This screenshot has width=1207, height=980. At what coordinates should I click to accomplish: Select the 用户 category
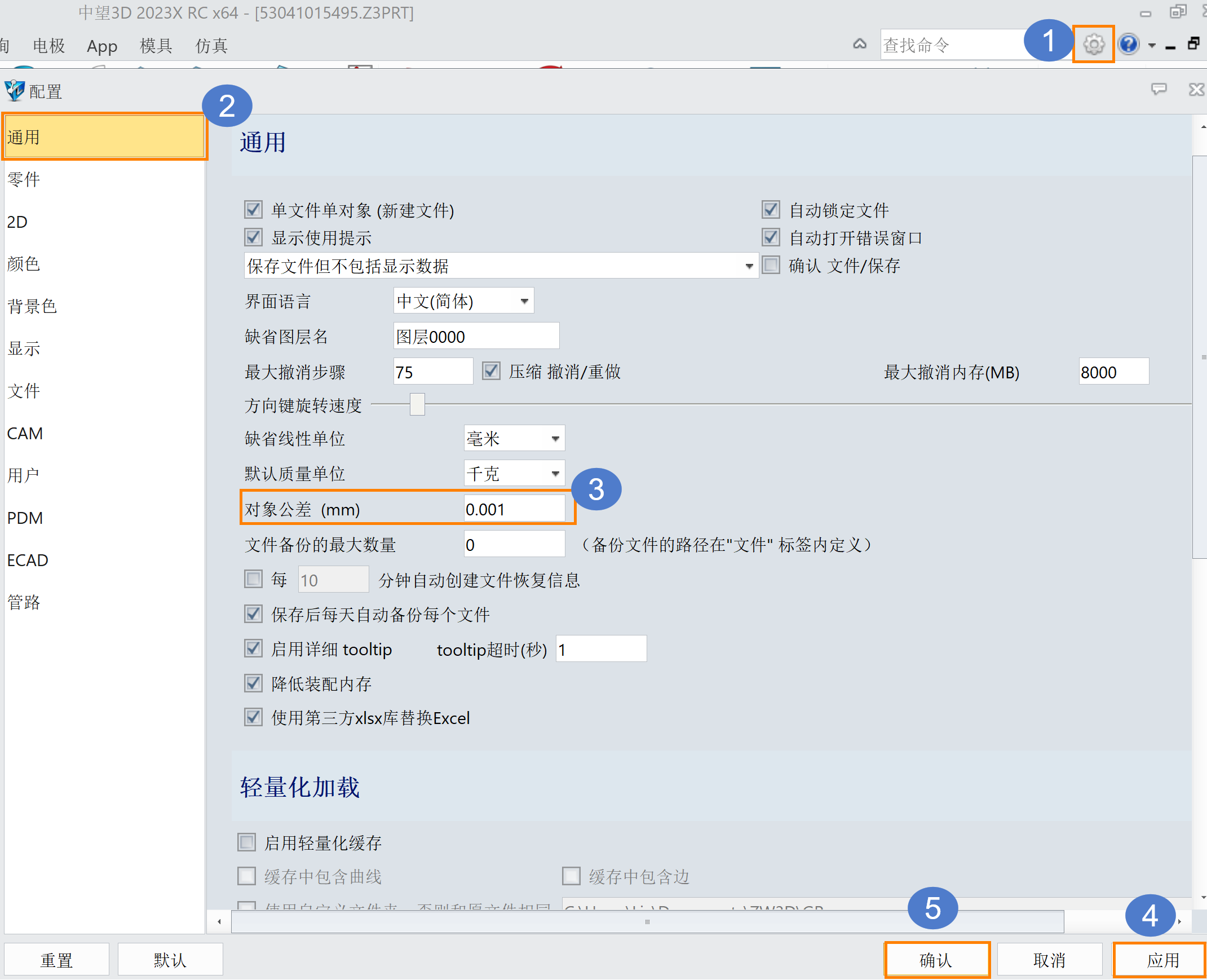pos(104,475)
